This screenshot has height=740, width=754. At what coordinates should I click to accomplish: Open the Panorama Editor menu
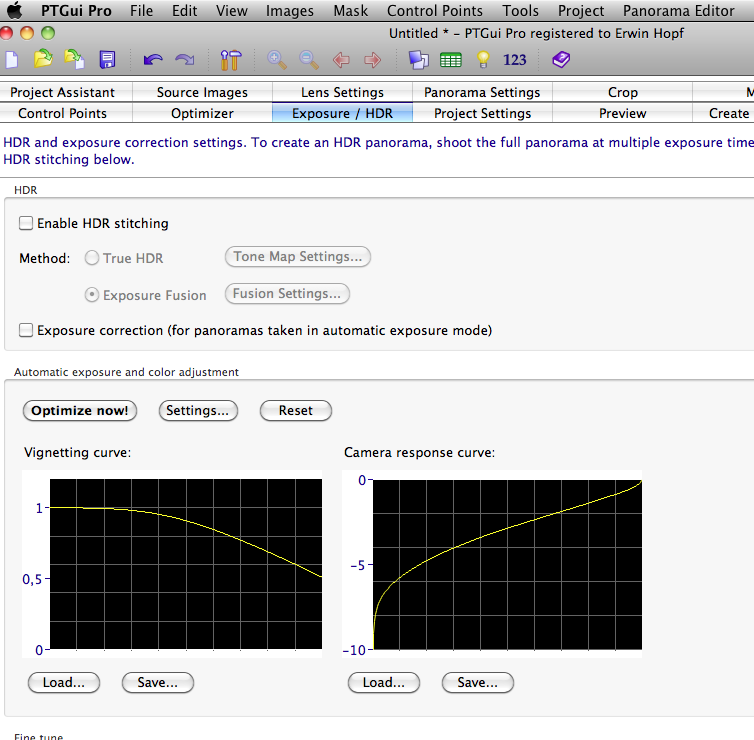679,11
